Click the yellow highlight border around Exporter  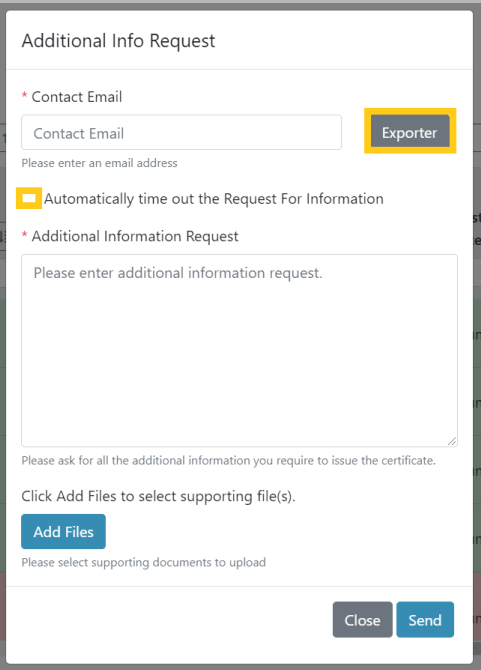tap(410, 111)
